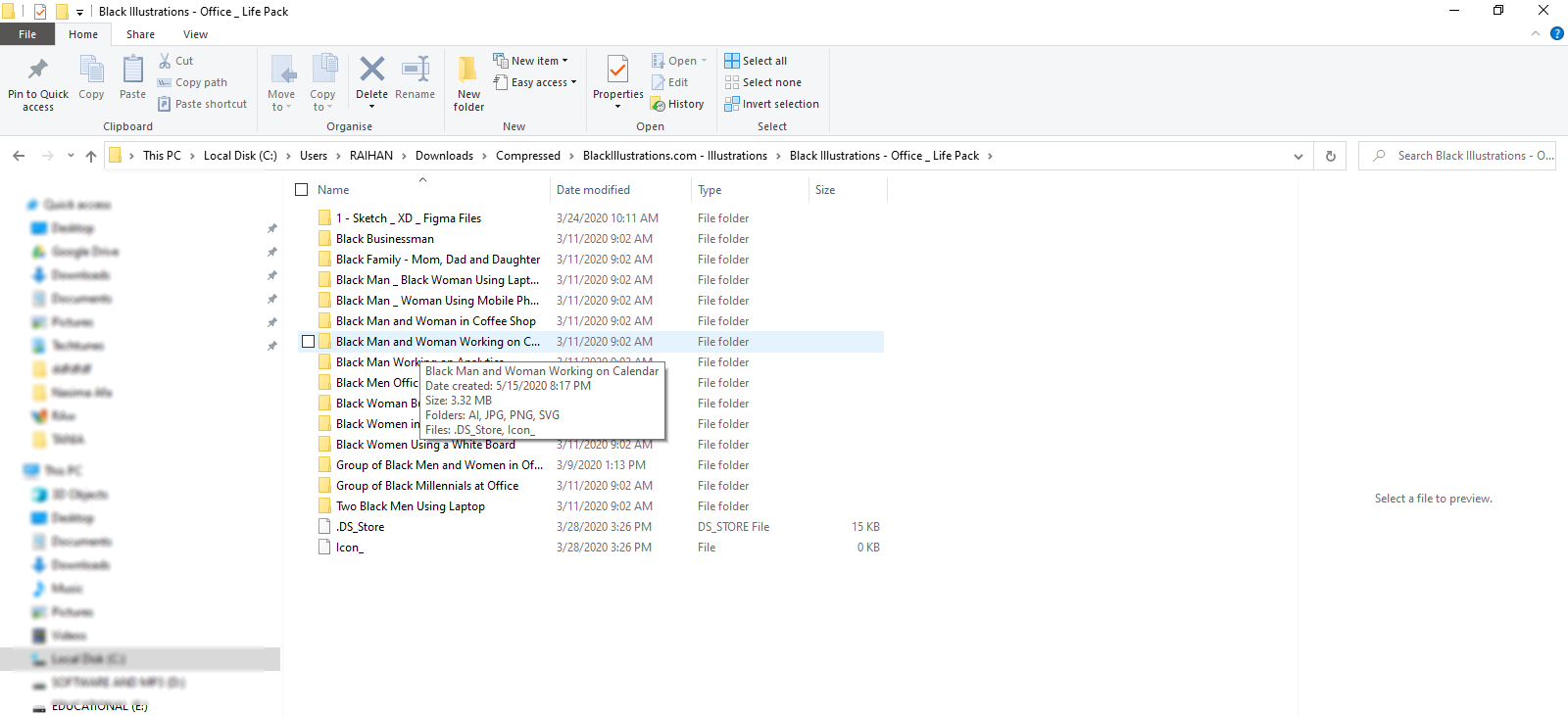Sort by the Date modified column
This screenshot has height=716, width=1568.
[619, 190]
